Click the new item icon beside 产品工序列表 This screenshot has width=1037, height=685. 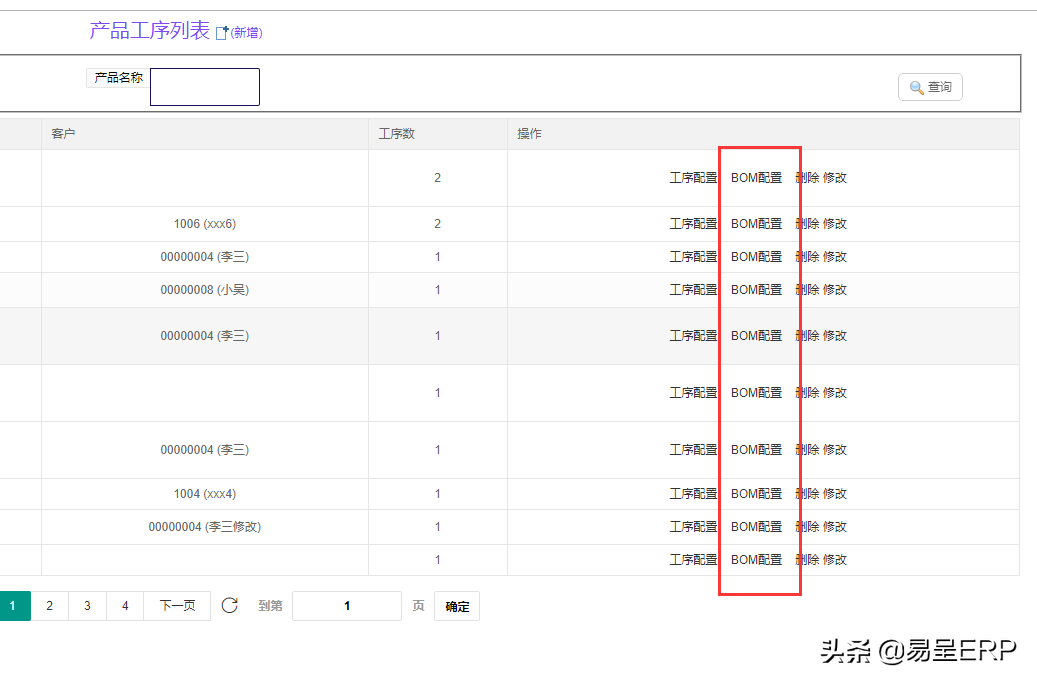(223, 33)
